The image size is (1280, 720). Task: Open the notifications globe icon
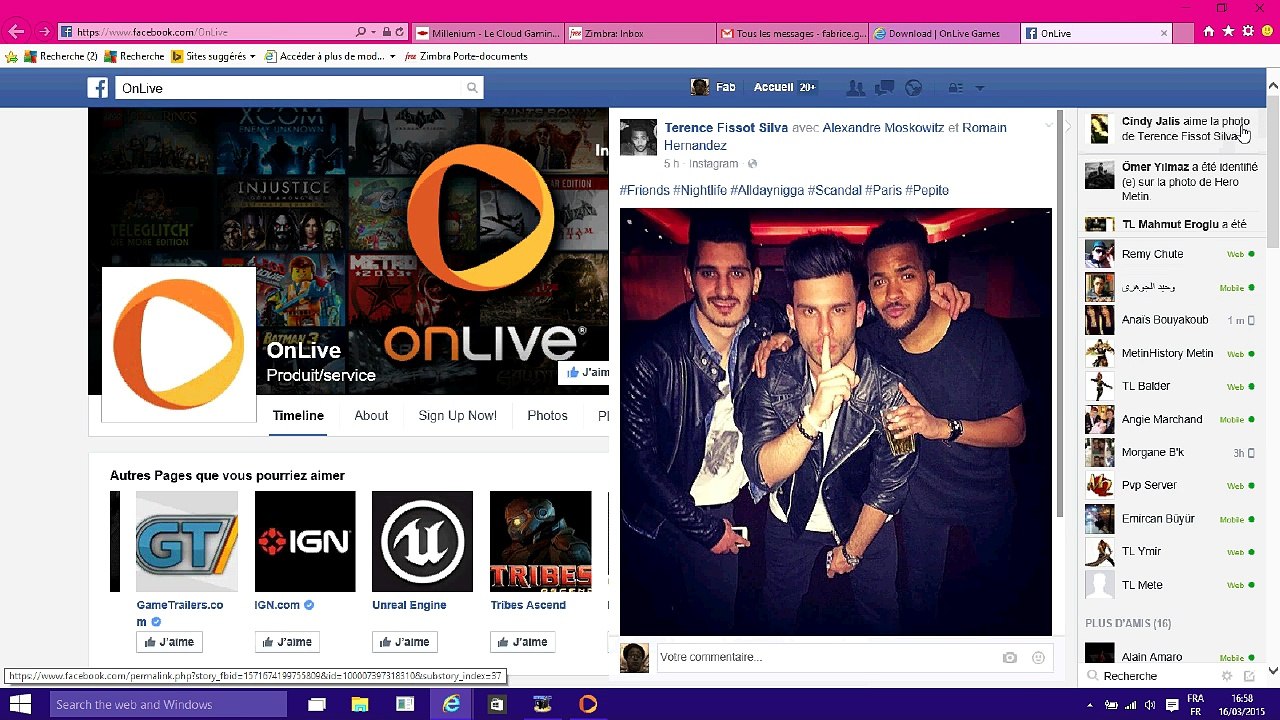[913, 88]
